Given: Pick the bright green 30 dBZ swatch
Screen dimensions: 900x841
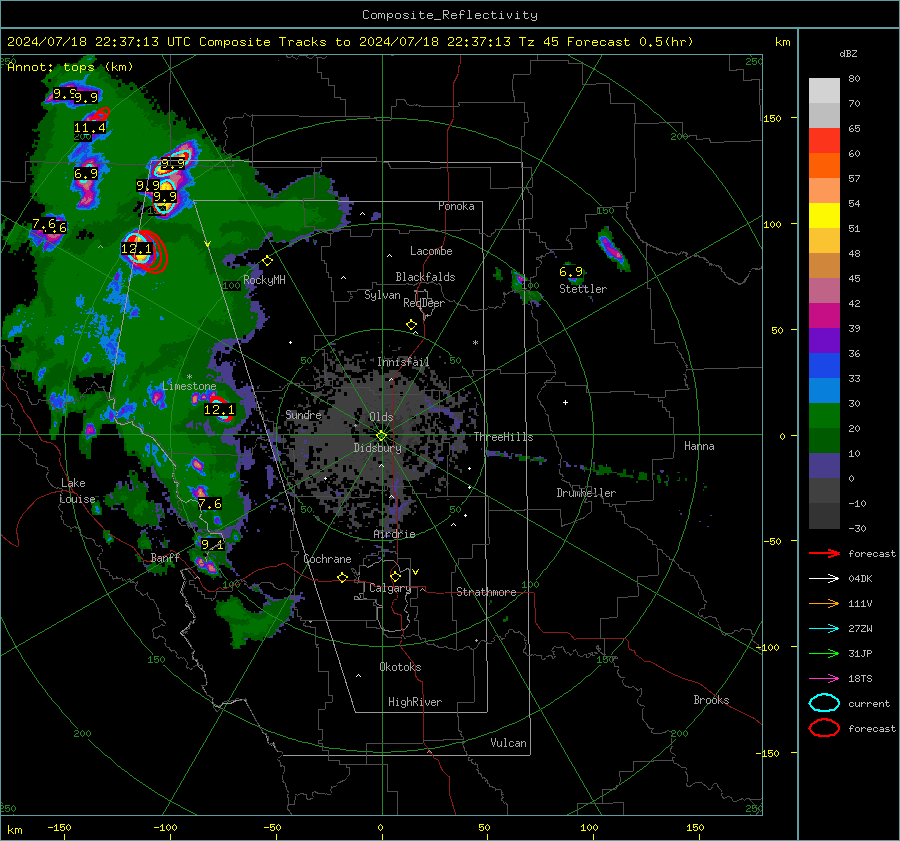Looking at the screenshot, I should point(824,415).
